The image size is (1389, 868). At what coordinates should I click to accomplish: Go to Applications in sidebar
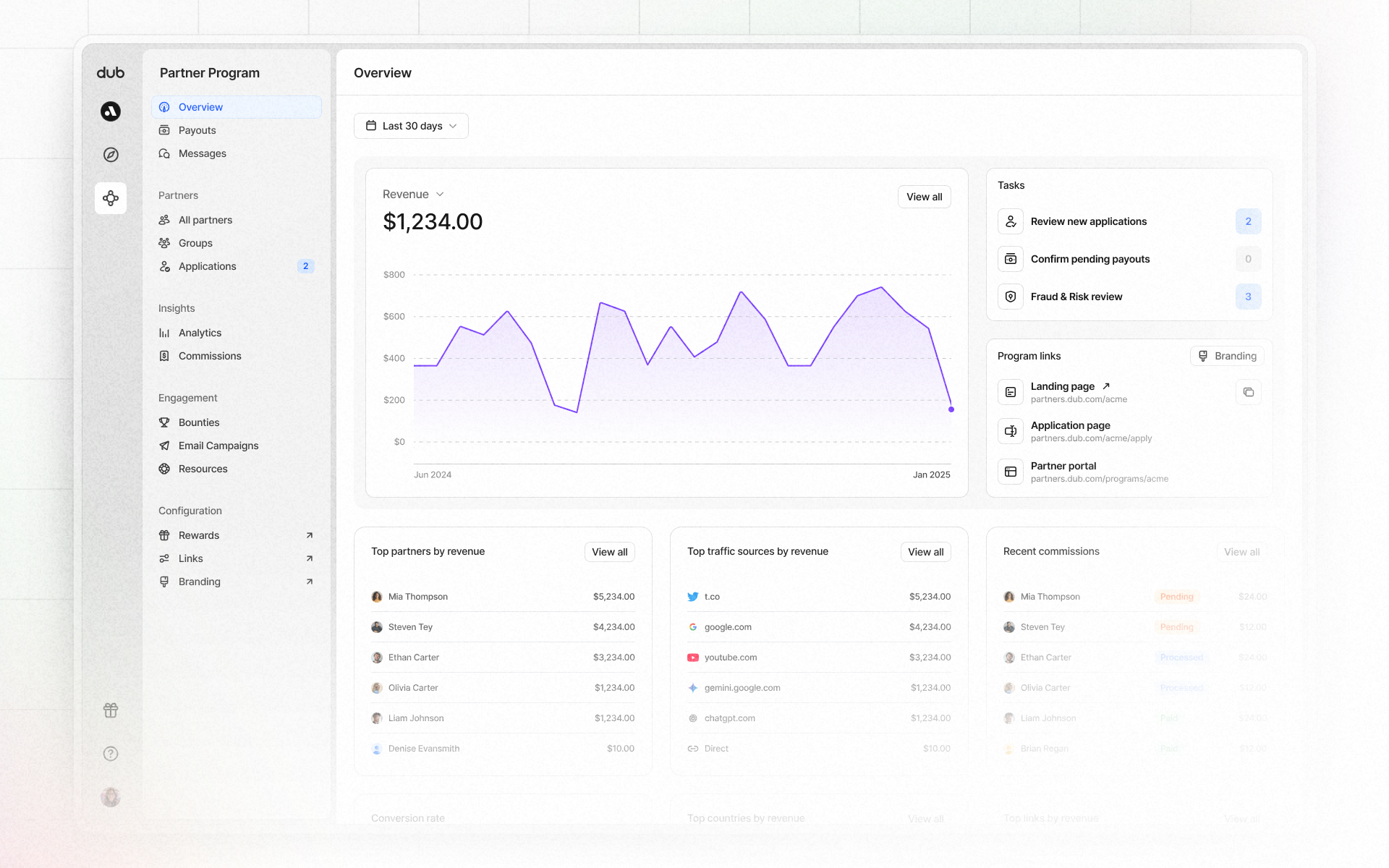[207, 266]
